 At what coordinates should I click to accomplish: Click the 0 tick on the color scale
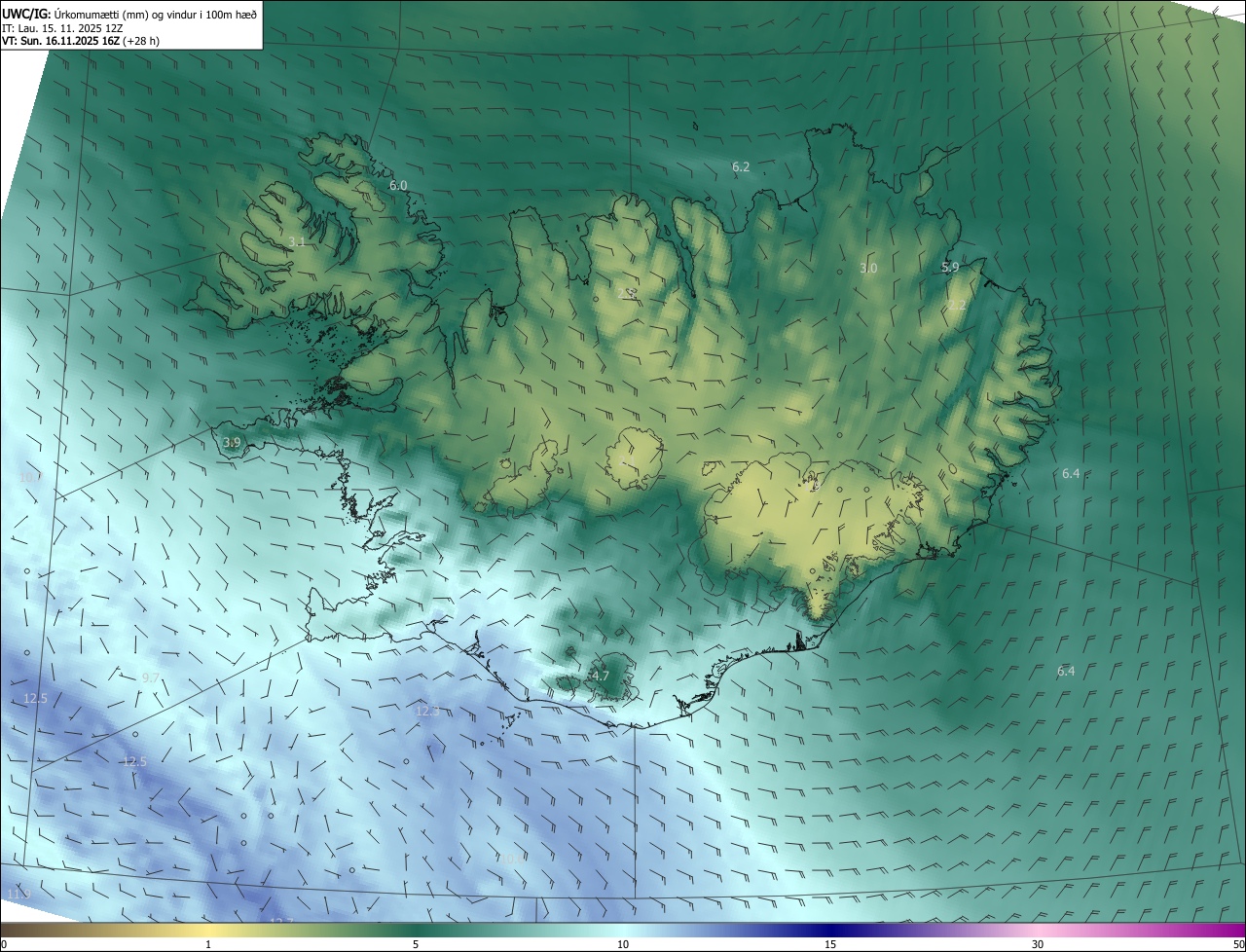[x=4, y=944]
